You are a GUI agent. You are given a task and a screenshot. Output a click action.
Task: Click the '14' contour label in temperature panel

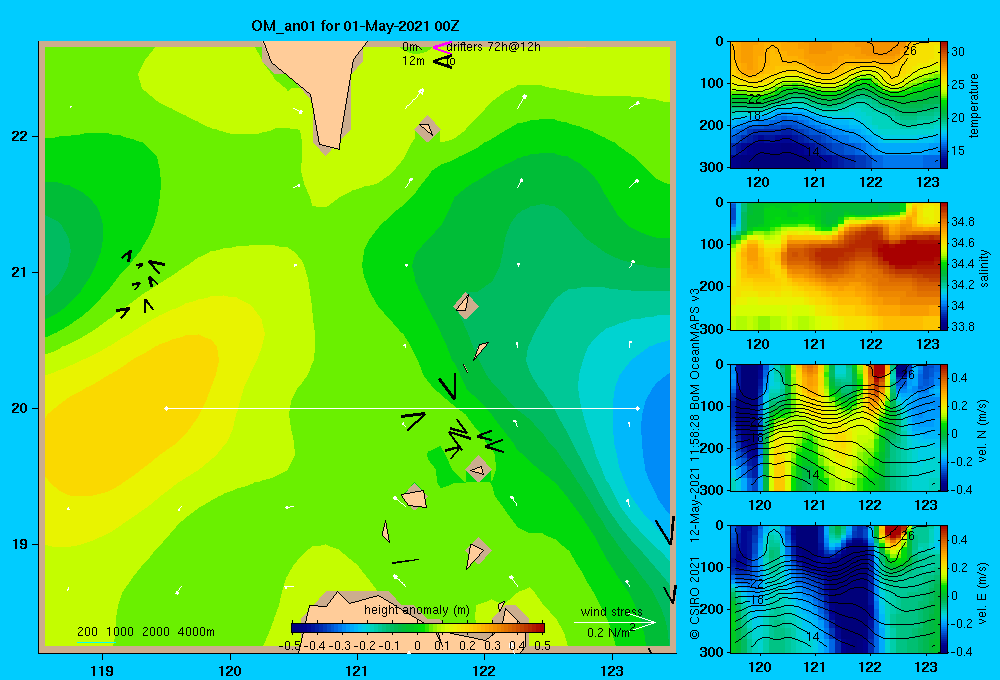click(812, 152)
